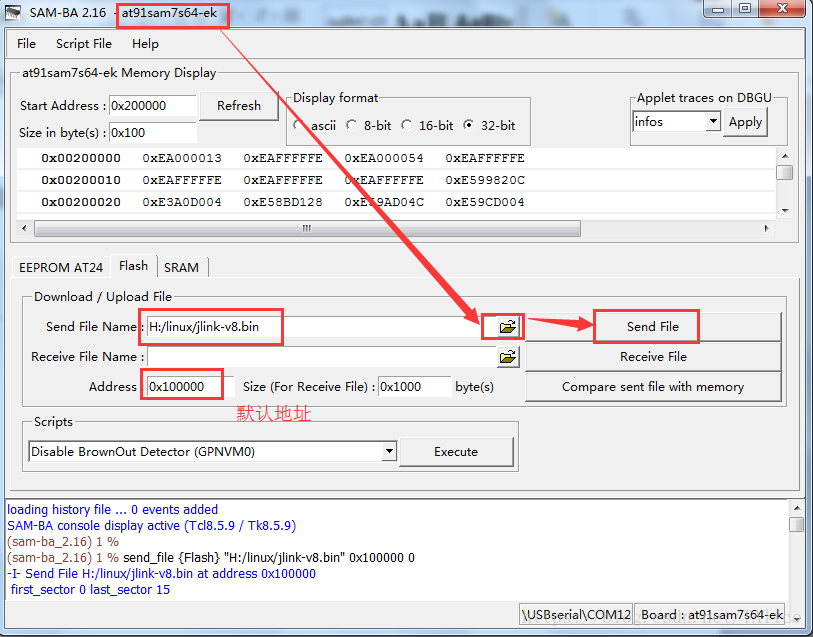Click console line 'loading history file'

tap(113, 509)
